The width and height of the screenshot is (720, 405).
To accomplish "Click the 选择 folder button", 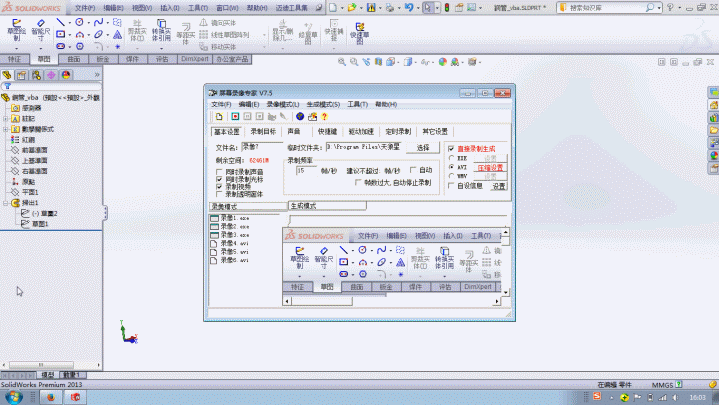I will click(423, 147).
